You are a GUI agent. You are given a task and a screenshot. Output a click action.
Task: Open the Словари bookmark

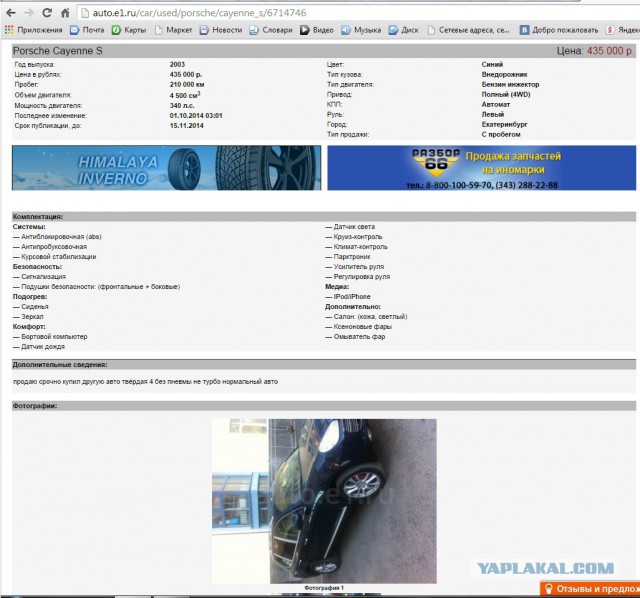click(x=271, y=30)
